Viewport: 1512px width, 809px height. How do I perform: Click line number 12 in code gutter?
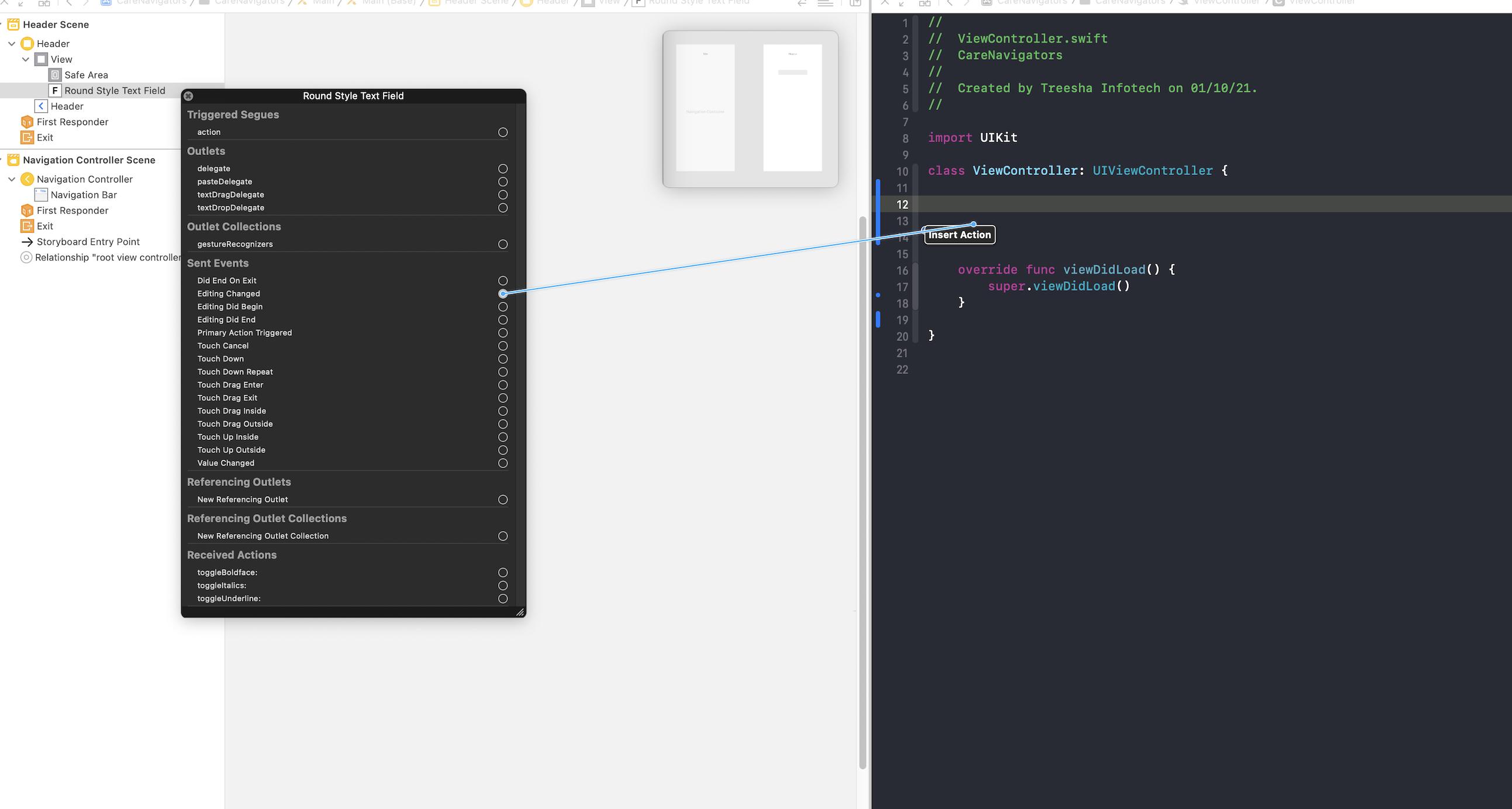pos(902,204)
